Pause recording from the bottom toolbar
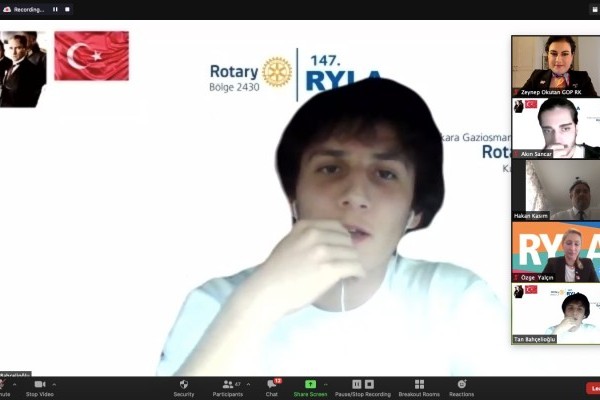 (x=356, y=384)
